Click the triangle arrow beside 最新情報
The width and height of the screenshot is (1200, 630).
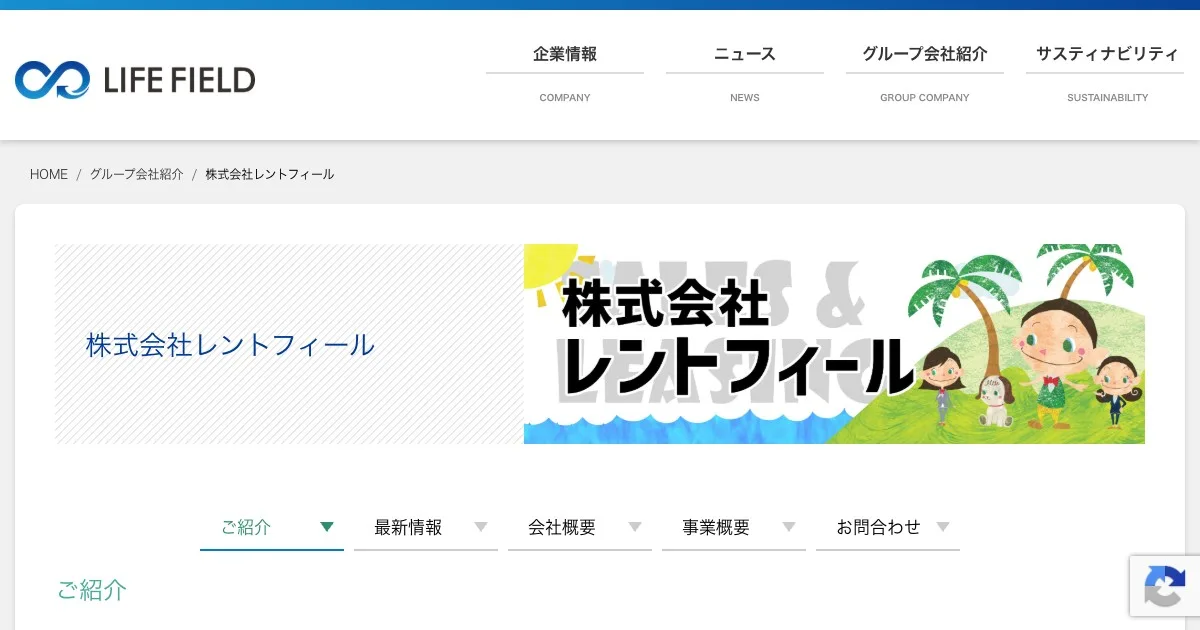click(x=481, y=527)
